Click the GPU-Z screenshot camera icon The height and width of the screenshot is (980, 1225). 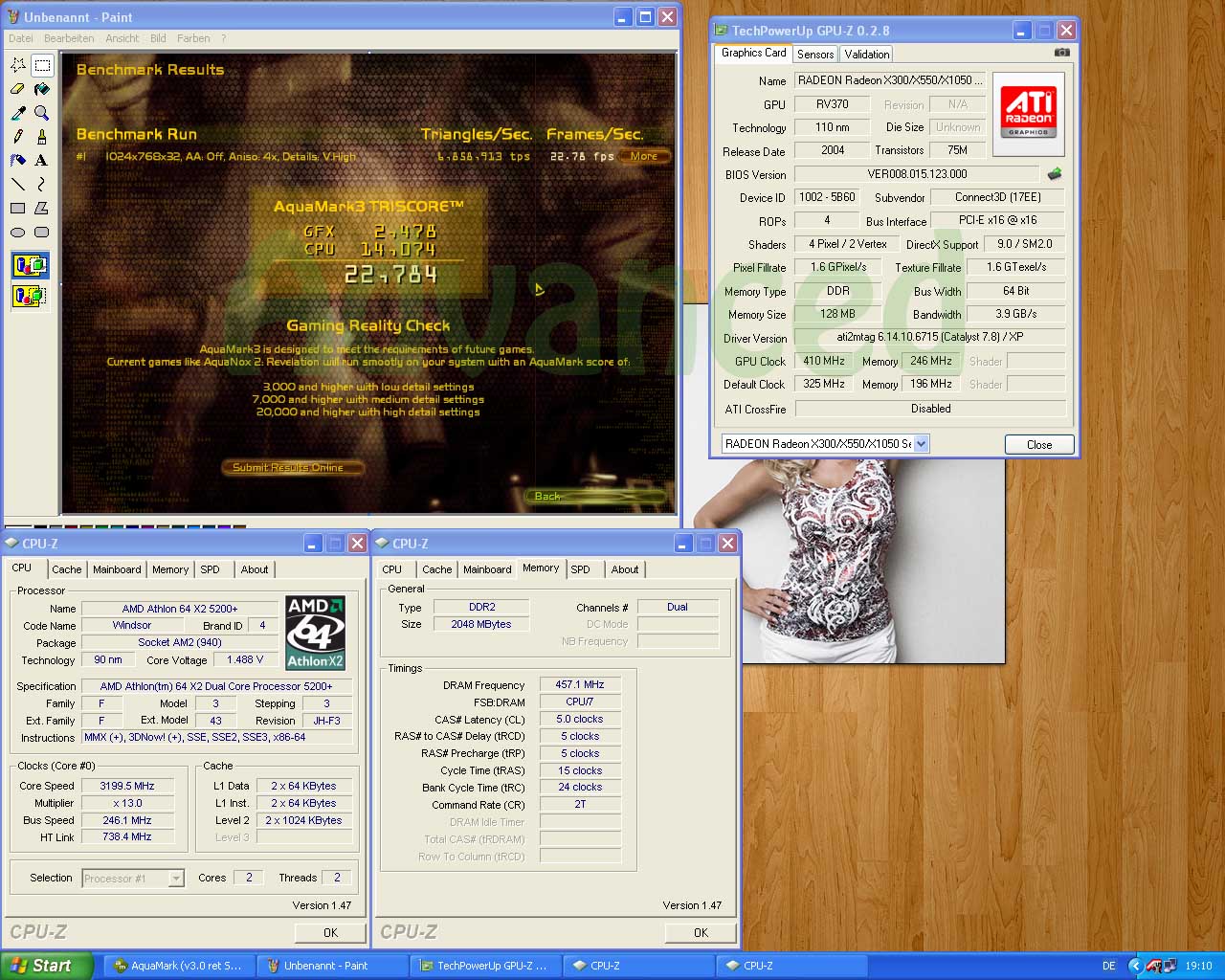coord(1061,54)
